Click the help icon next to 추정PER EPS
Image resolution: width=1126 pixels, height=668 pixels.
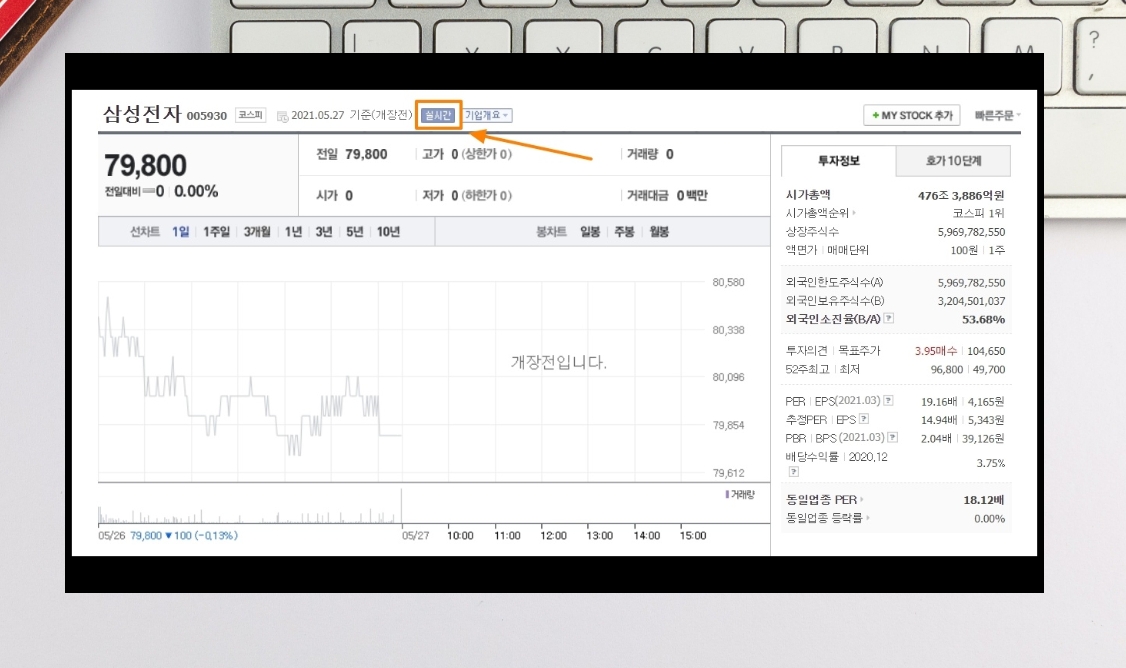point(864,419)
